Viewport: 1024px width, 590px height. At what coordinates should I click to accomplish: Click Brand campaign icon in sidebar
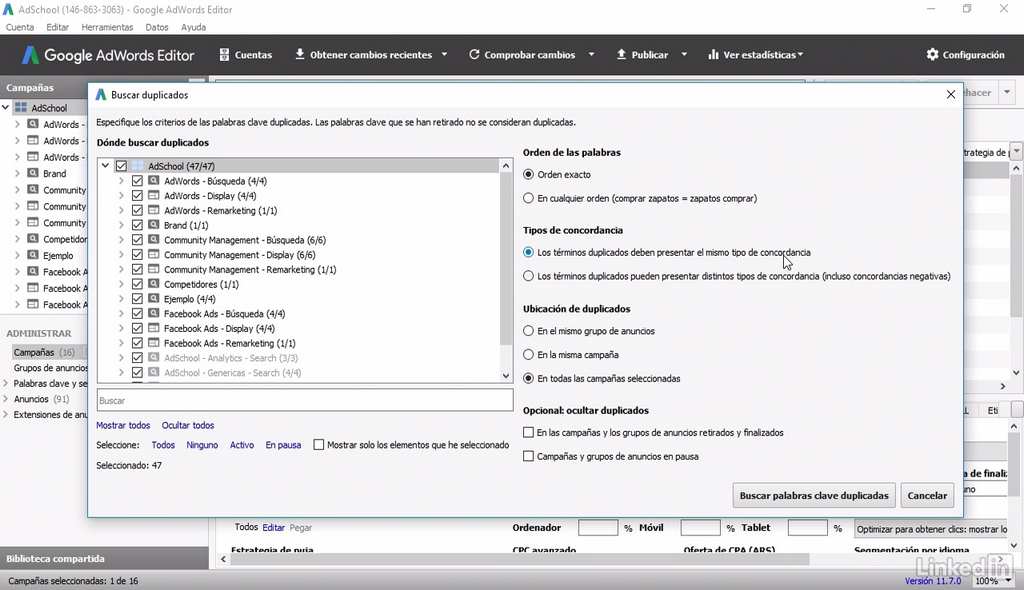click(x=33, y=173)
